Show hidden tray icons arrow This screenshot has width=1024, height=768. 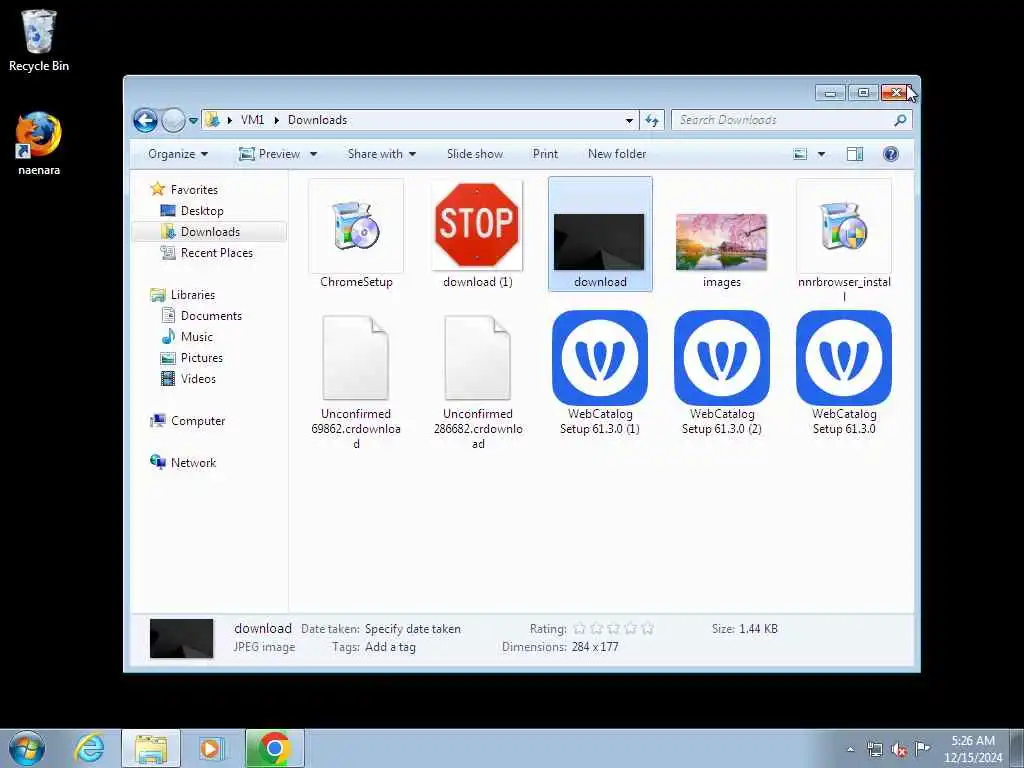[850, 749]
